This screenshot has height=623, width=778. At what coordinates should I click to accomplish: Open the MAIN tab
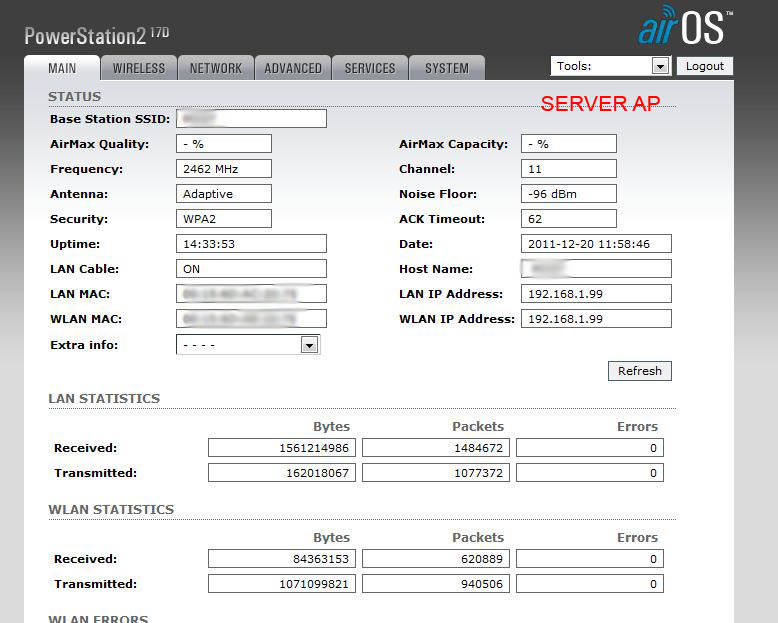(x=62, y=68)
